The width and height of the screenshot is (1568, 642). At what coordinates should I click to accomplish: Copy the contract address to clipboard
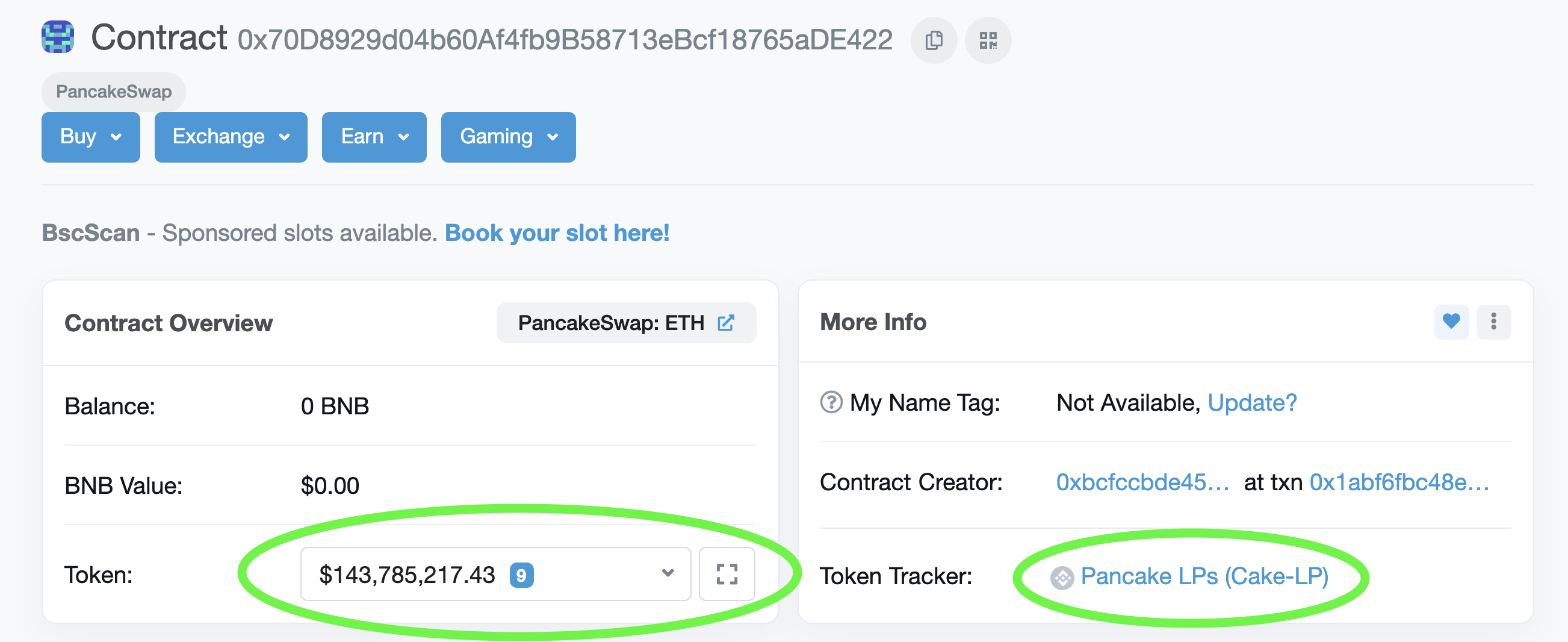(933, 40)
